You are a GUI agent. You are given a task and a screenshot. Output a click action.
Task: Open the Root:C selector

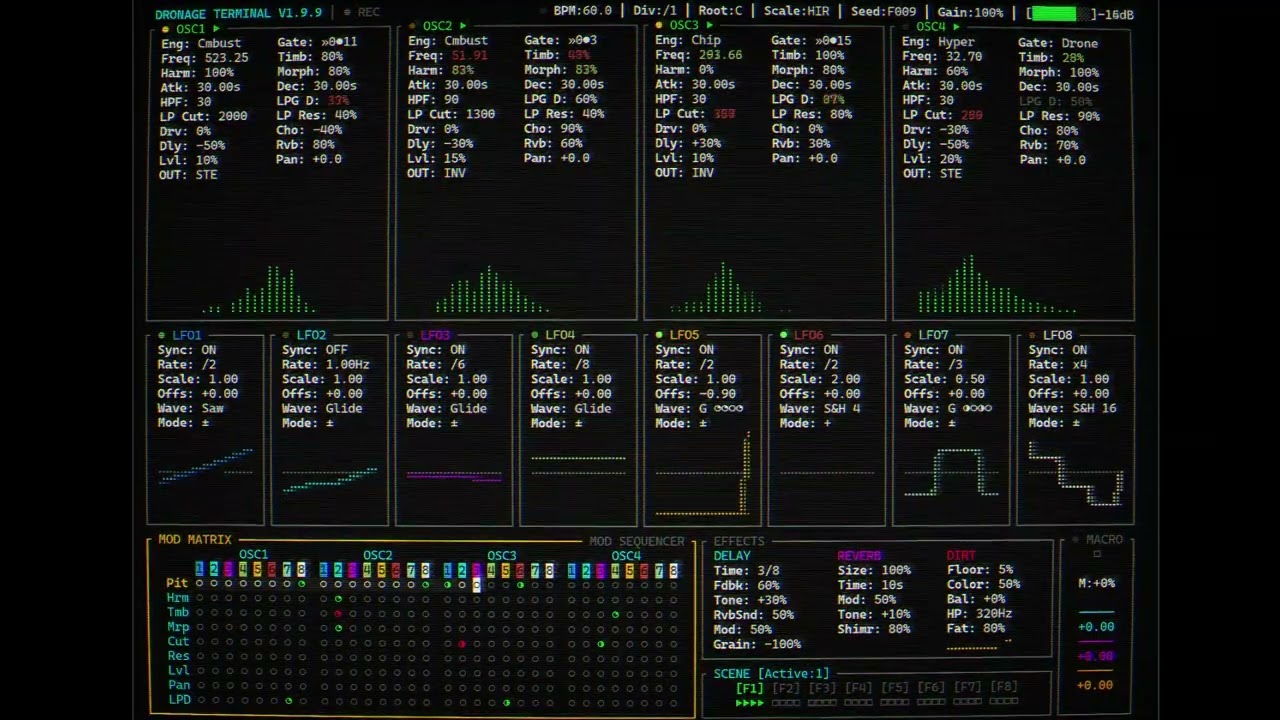click(x=721, y=12)
